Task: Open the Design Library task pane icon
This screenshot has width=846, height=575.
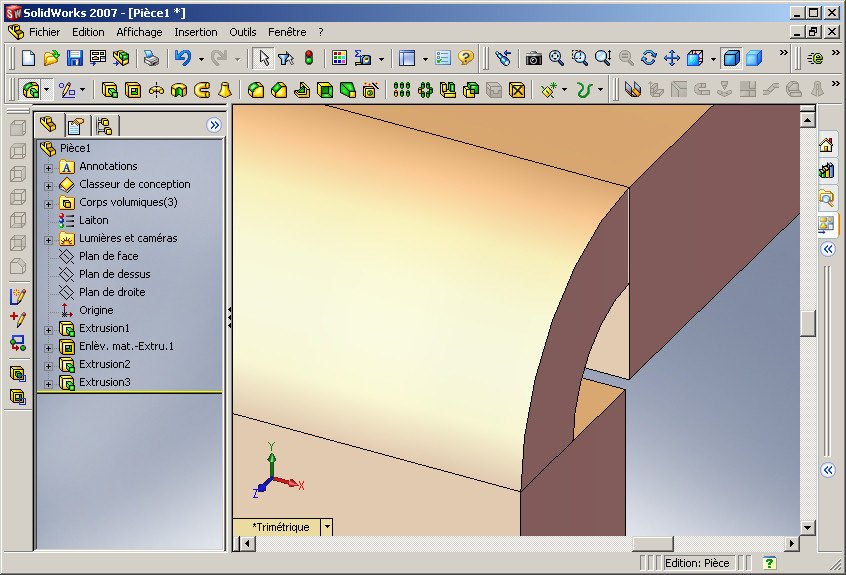Action: (x=826, y=171)
